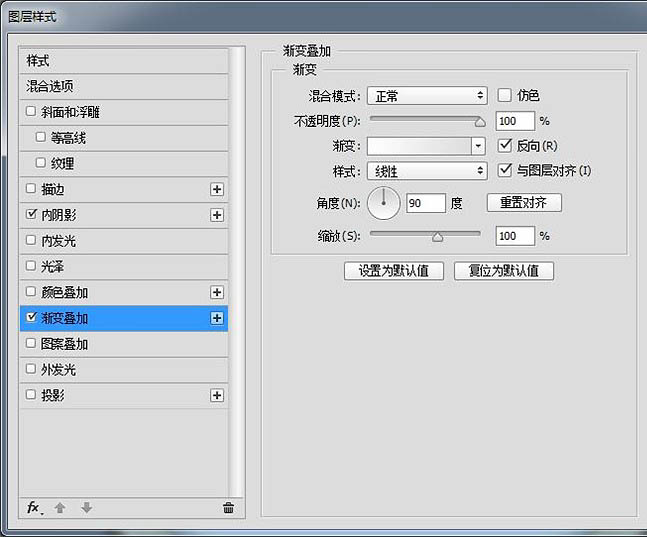The image size is (647, 537).
Task: Click the fx add-effect icon at the bottom
Action: click(33, 508)
